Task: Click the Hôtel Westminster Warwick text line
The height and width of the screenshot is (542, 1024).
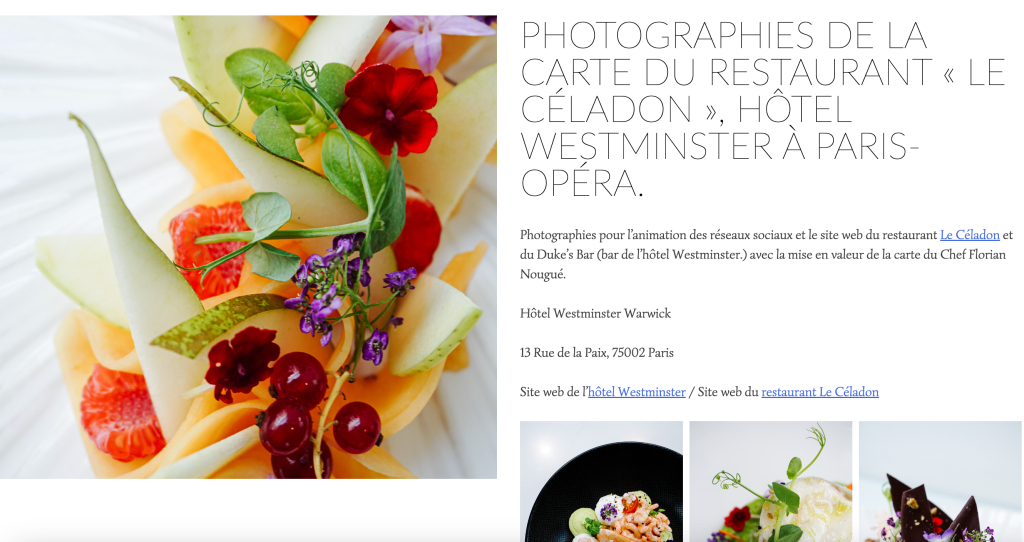Action: 595,313
